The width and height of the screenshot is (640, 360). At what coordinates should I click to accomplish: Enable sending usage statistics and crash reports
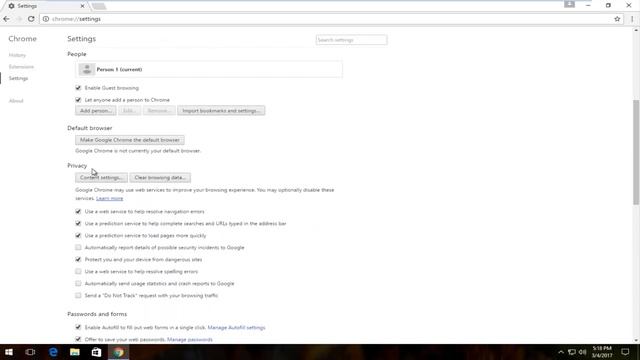[78, 283]
